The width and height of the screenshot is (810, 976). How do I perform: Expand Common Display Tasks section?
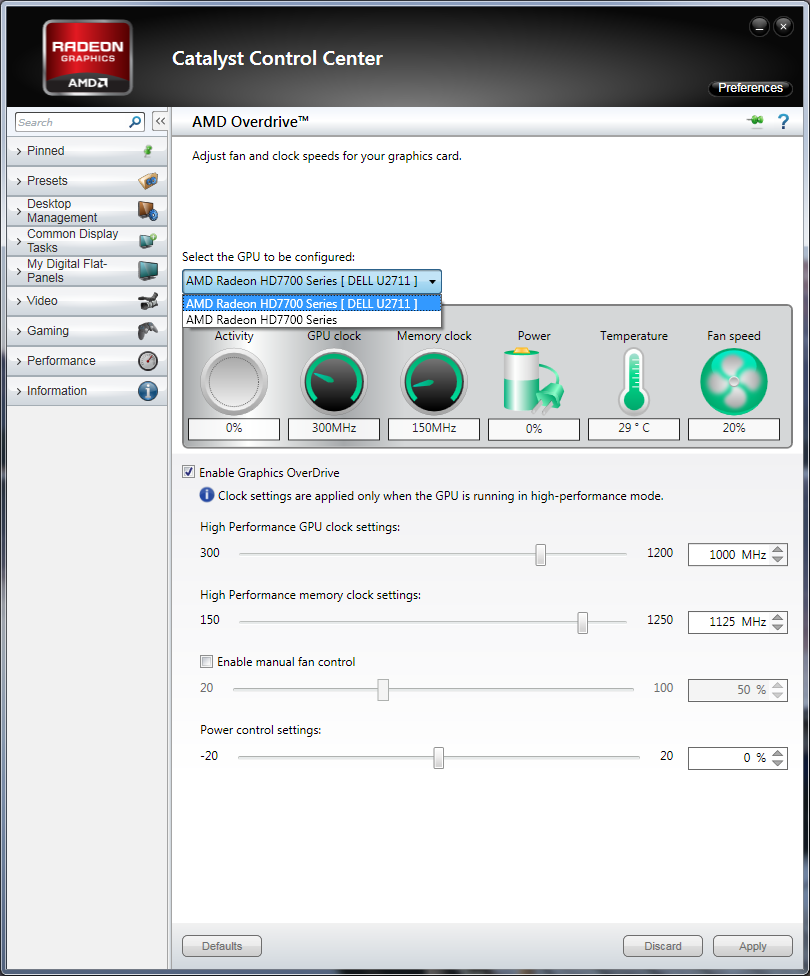[87, 241]
